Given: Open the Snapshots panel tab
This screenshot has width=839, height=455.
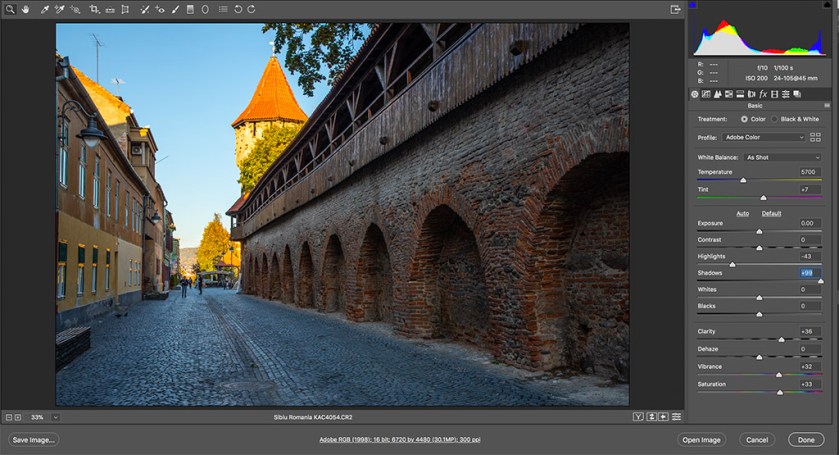Looking at the screenshot, I should (797, 94).
